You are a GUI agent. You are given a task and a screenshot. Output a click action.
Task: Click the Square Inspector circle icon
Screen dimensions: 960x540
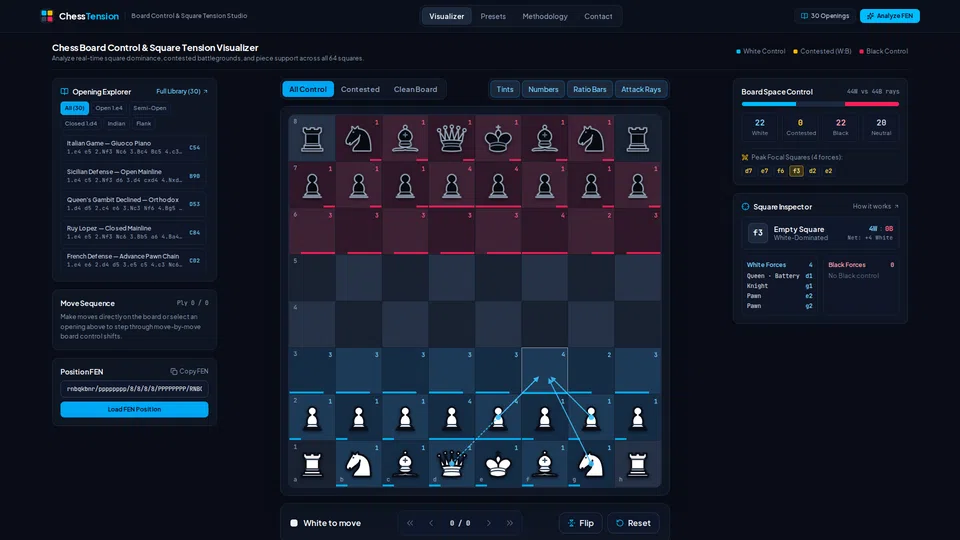745,207
